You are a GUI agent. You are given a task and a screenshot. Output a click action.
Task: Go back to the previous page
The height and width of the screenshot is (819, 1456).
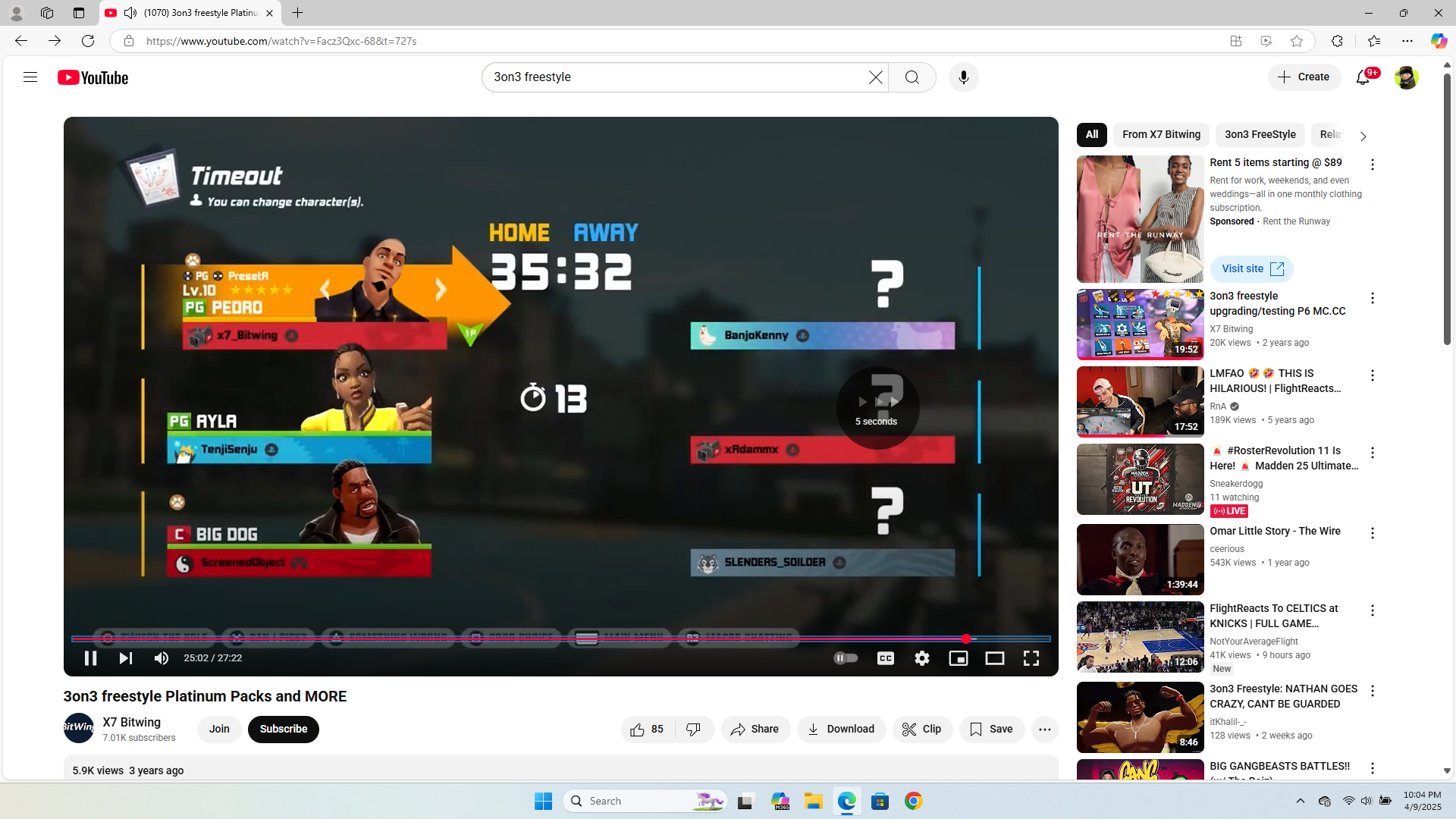coord(21,41)
